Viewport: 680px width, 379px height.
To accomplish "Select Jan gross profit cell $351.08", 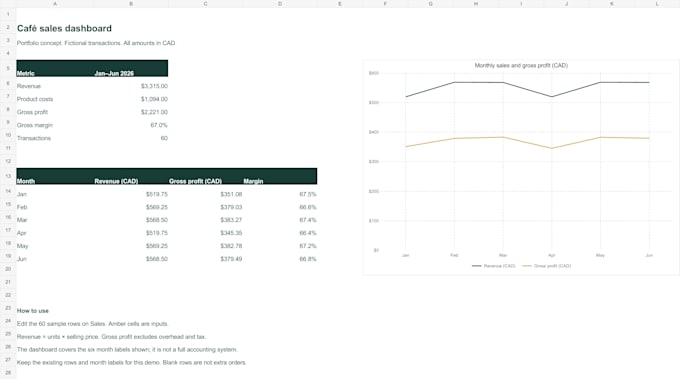I will (231, 194).
